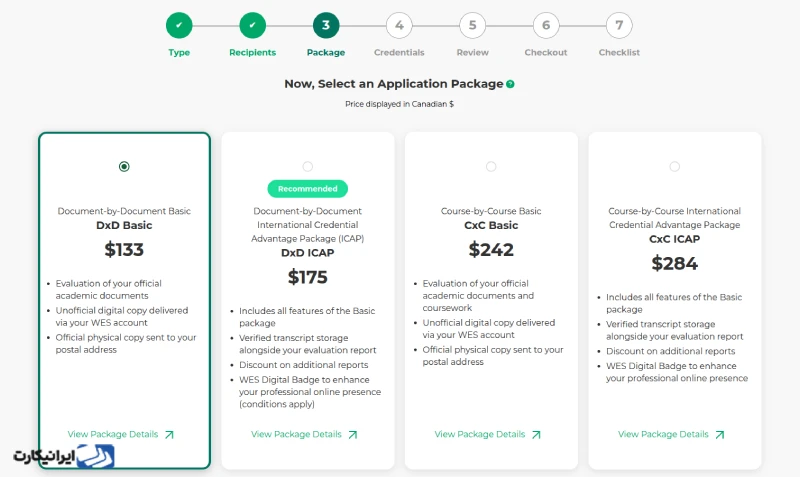The height and width of the screenshot is (477, 800).
Task: Click the step 7 Checklist circle
Action: pyautogui.click(x=619, y=26)
